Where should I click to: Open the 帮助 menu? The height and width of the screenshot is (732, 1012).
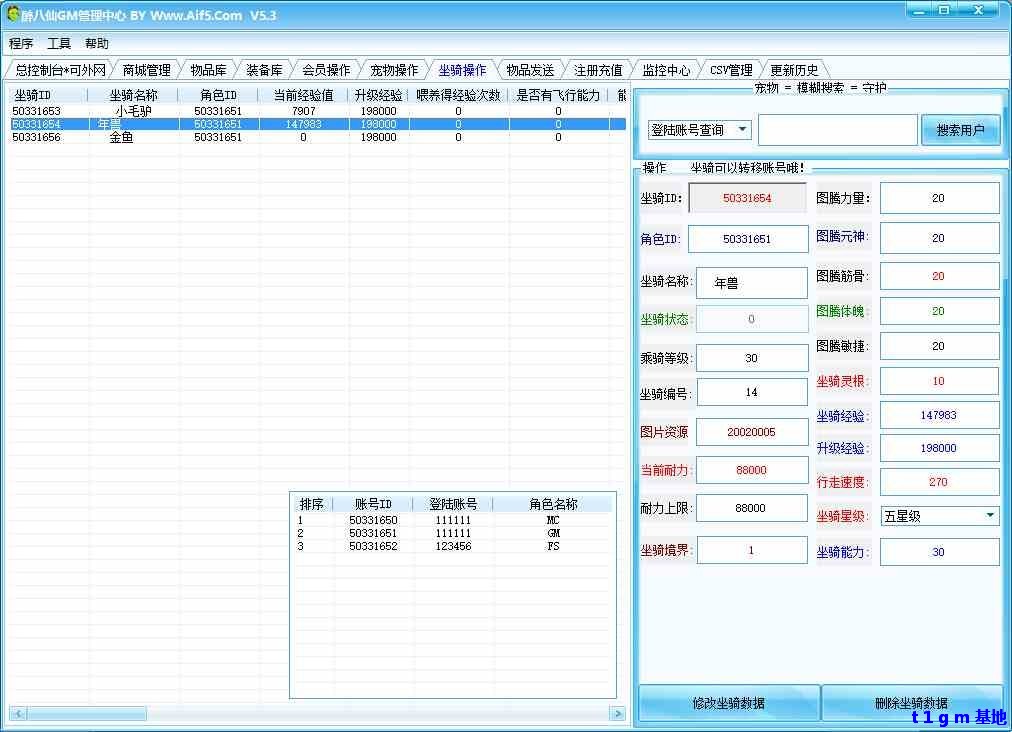97,44
